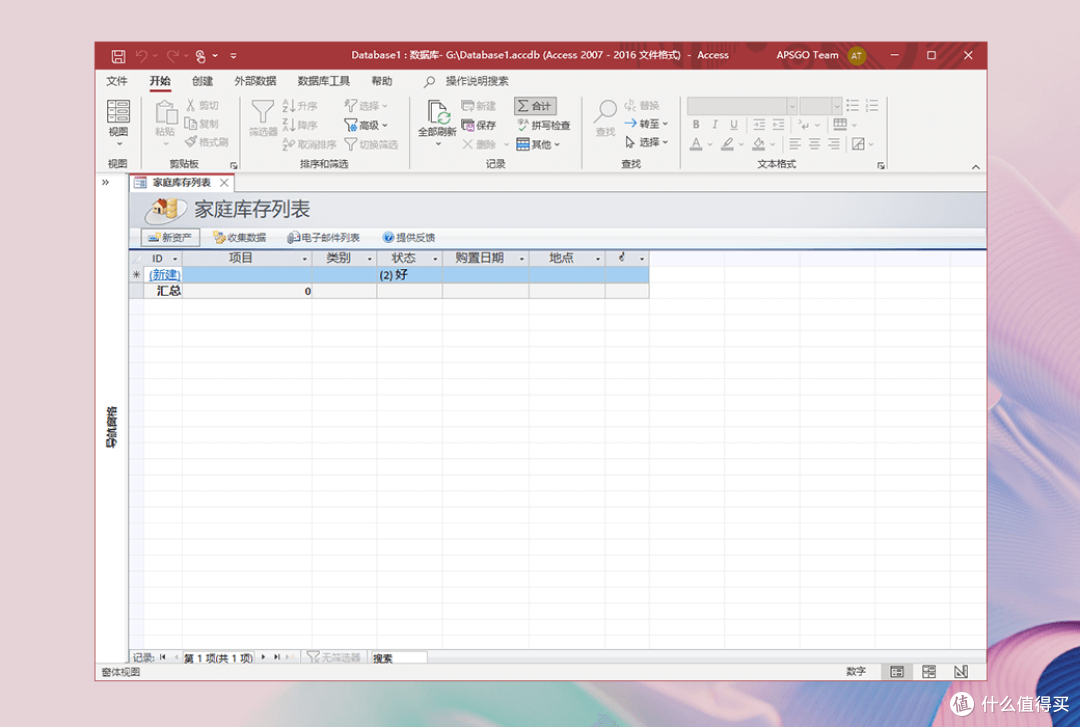Toggle Italic formatting

[x=715, y=125]
